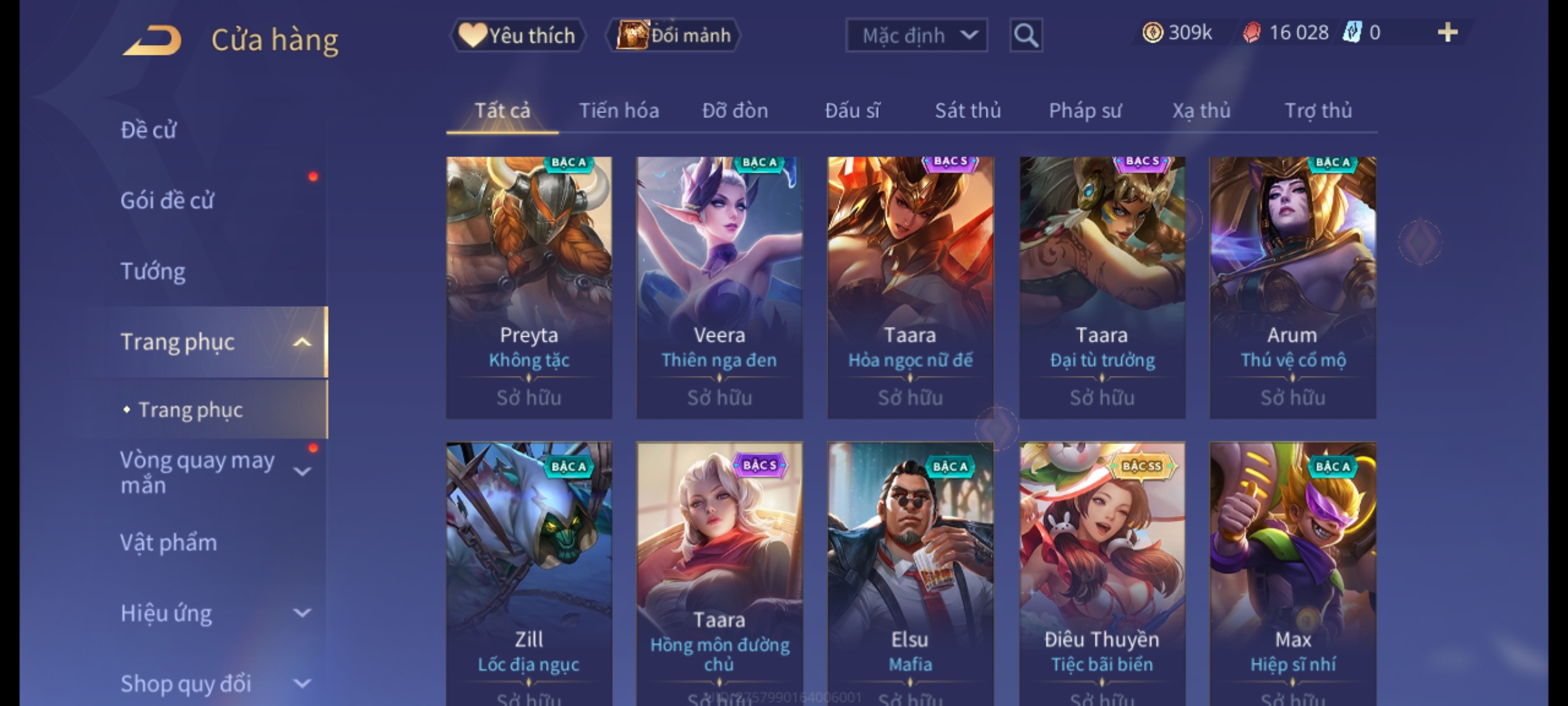Expand the Hiệu ứng sidebar section

click(302, 613)
